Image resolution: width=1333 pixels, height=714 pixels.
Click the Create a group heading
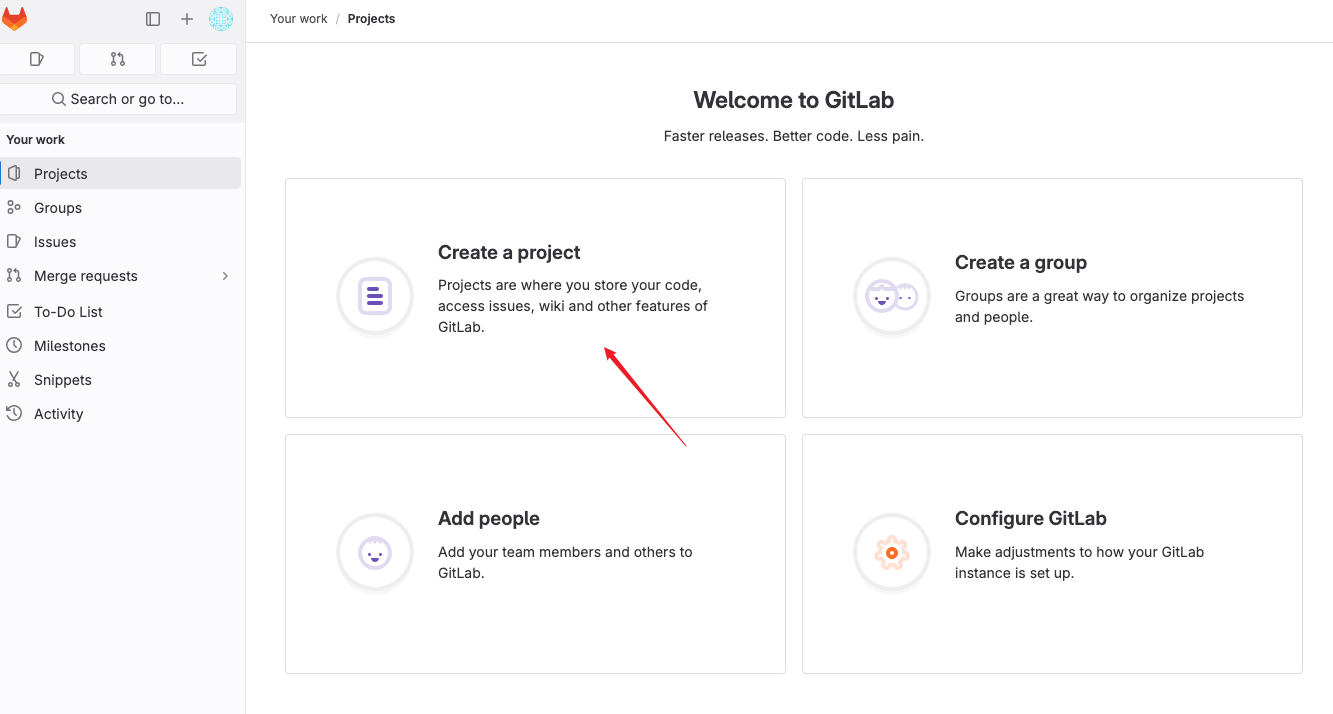[1021, 263]
